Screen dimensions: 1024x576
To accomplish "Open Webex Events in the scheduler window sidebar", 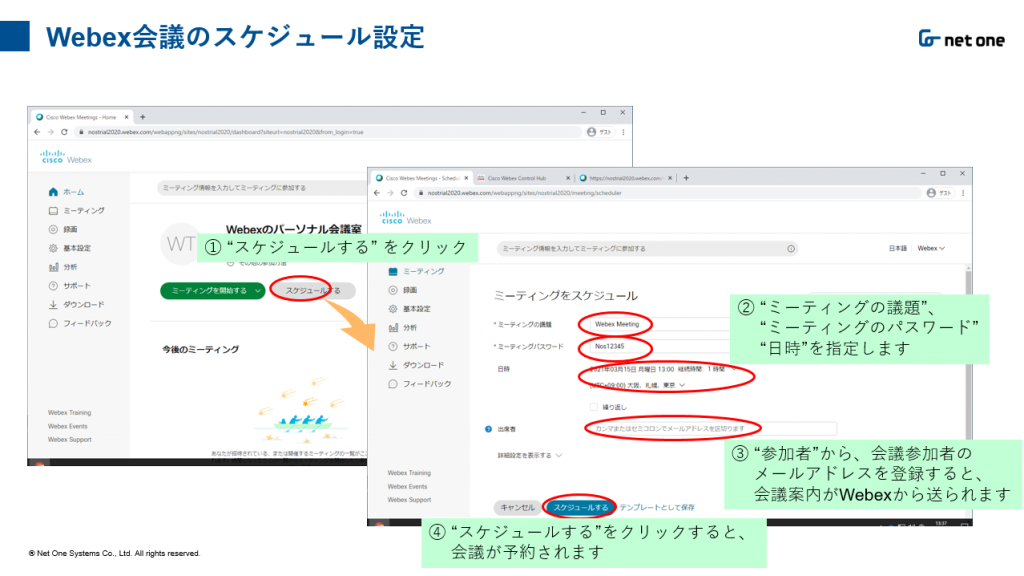I will click(407, 487).
